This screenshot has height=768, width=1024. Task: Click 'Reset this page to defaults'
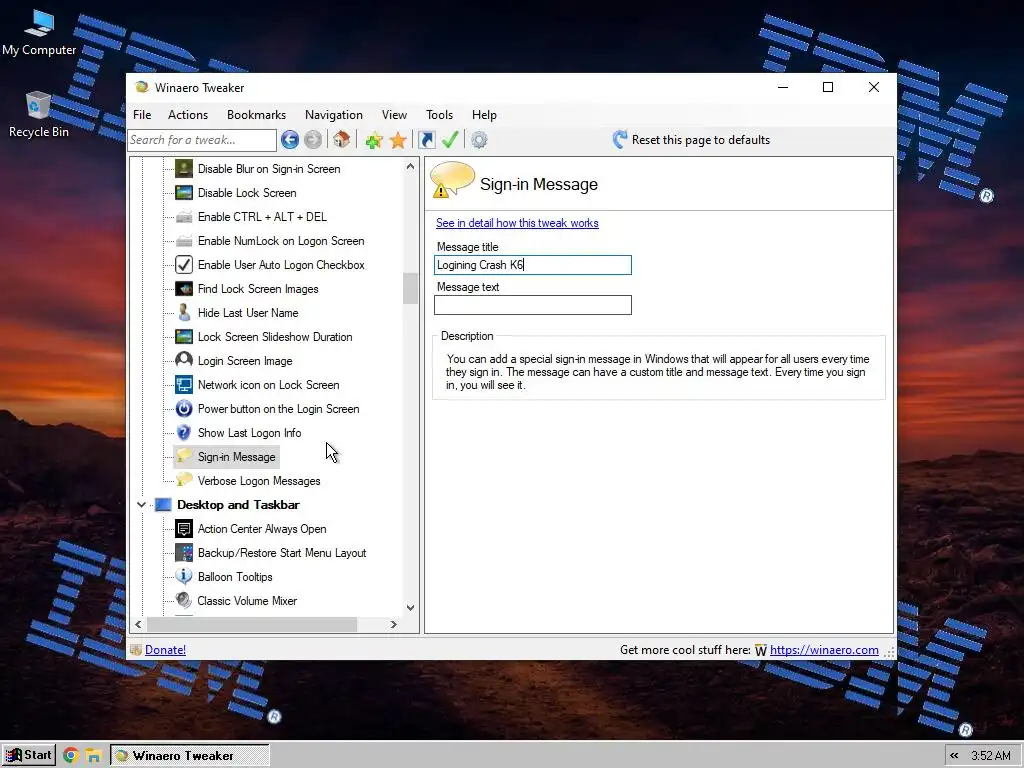point(701,140)
